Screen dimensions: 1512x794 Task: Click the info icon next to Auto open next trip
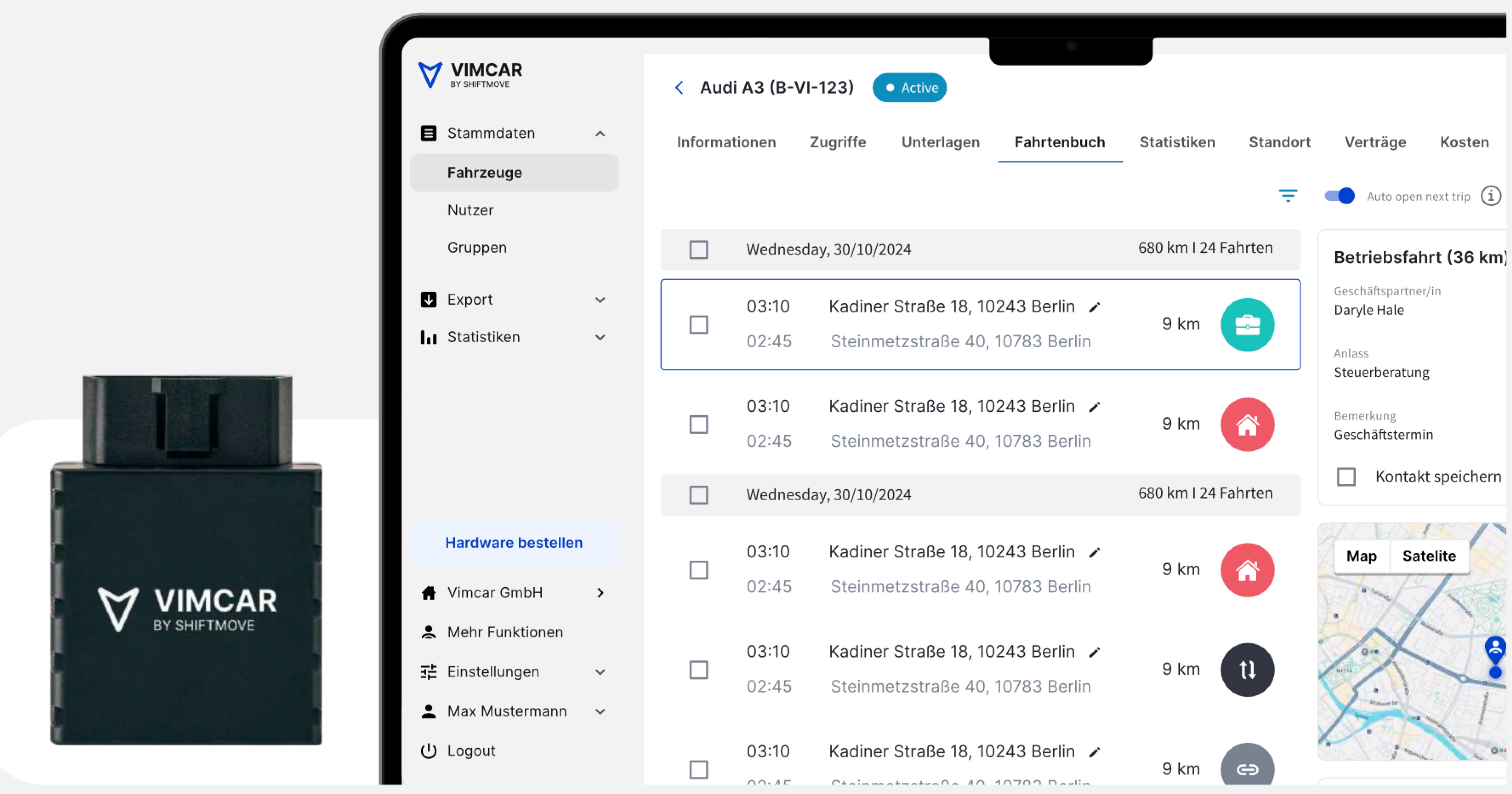[1491, 196]
